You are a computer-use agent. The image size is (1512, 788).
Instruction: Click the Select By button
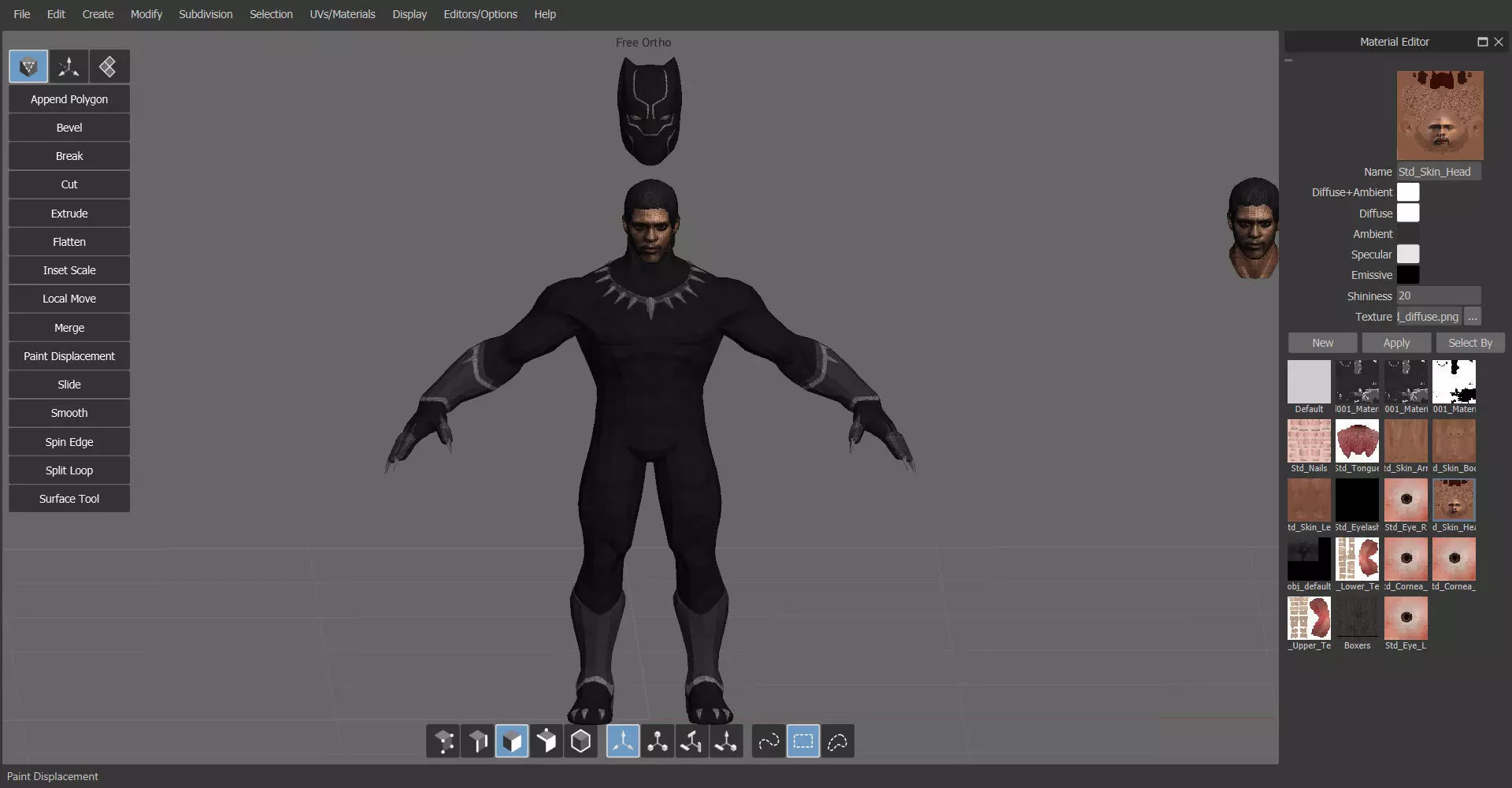pos(1470,343)
